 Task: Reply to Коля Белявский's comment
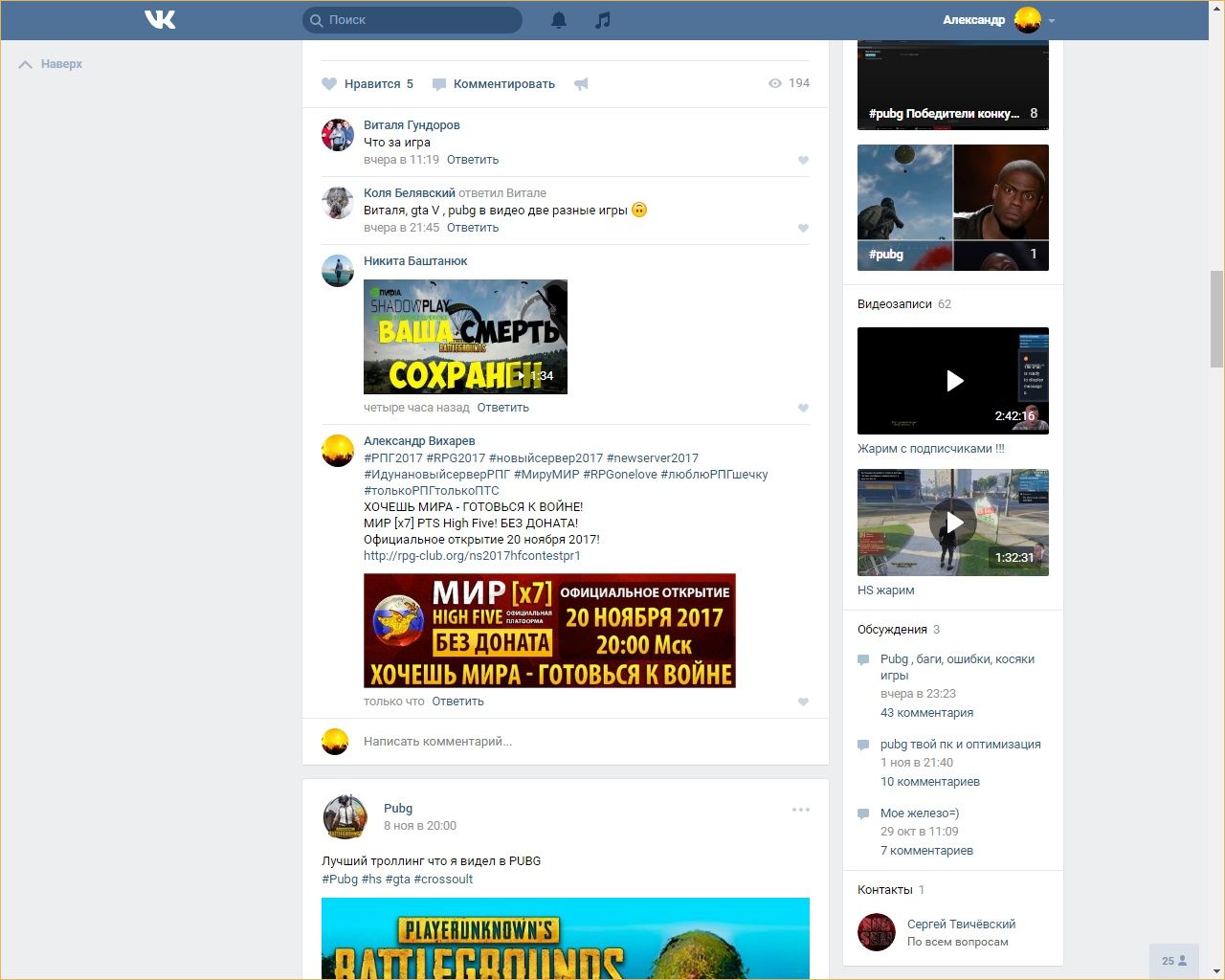(473, 228)
